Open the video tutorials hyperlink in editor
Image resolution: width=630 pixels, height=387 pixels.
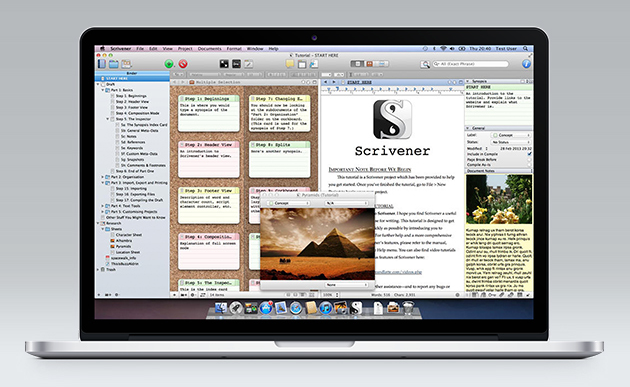tap(398, 272)
